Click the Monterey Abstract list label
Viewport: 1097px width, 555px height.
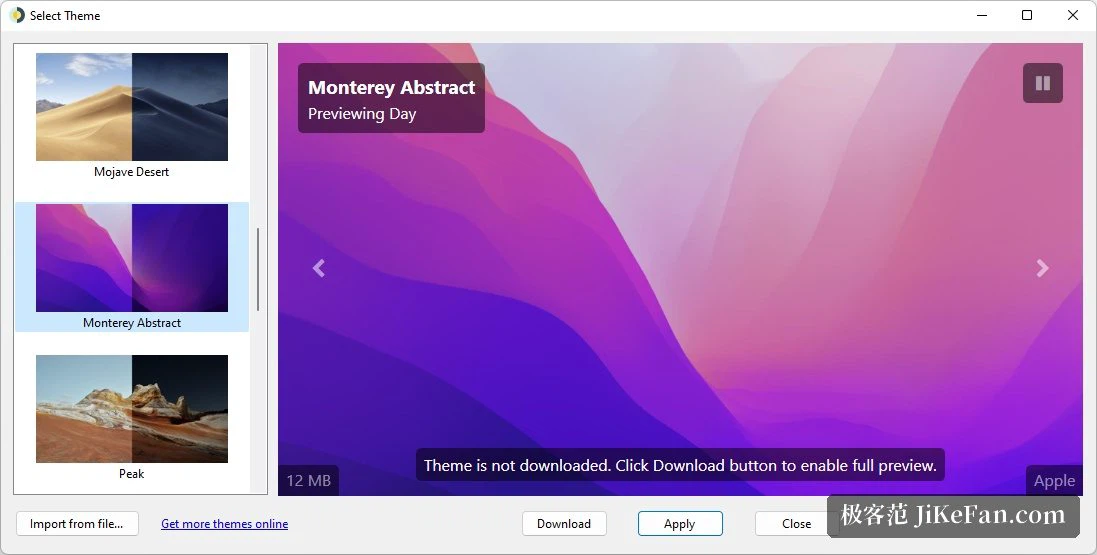[132, 323]
